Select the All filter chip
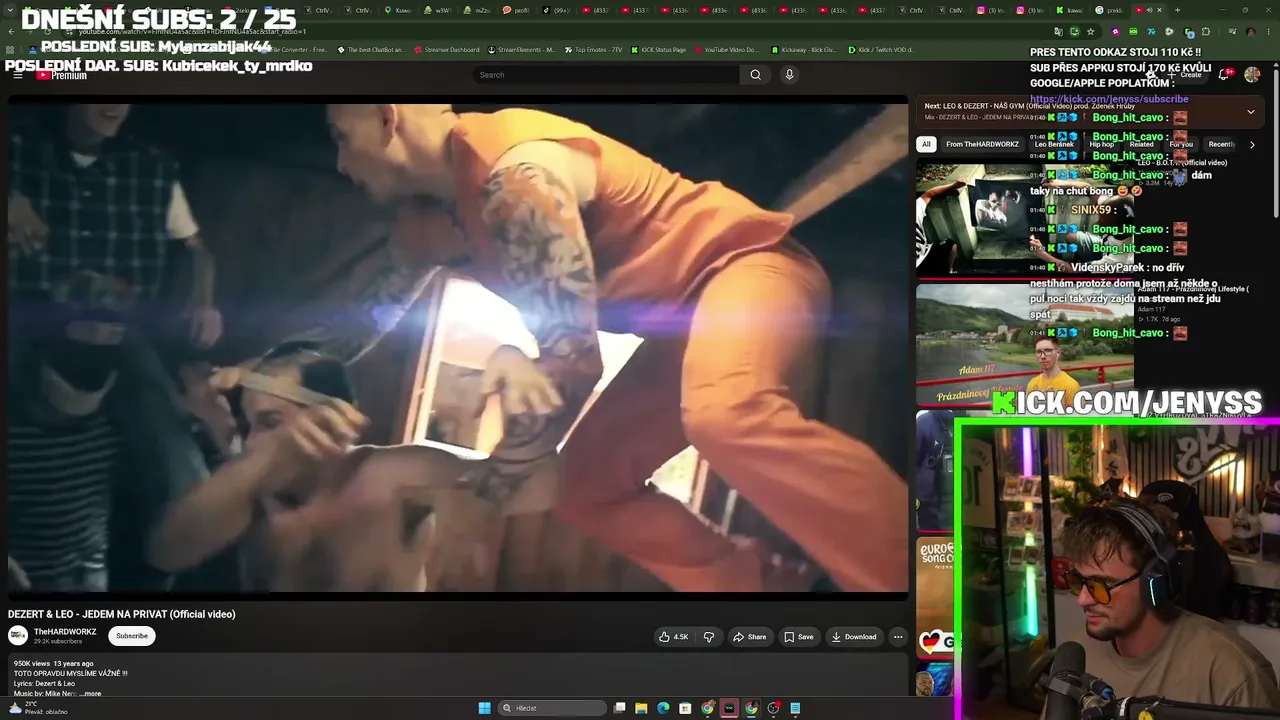Image resolution: width=1280 pixels, height=720 pixels. point(926,144)
